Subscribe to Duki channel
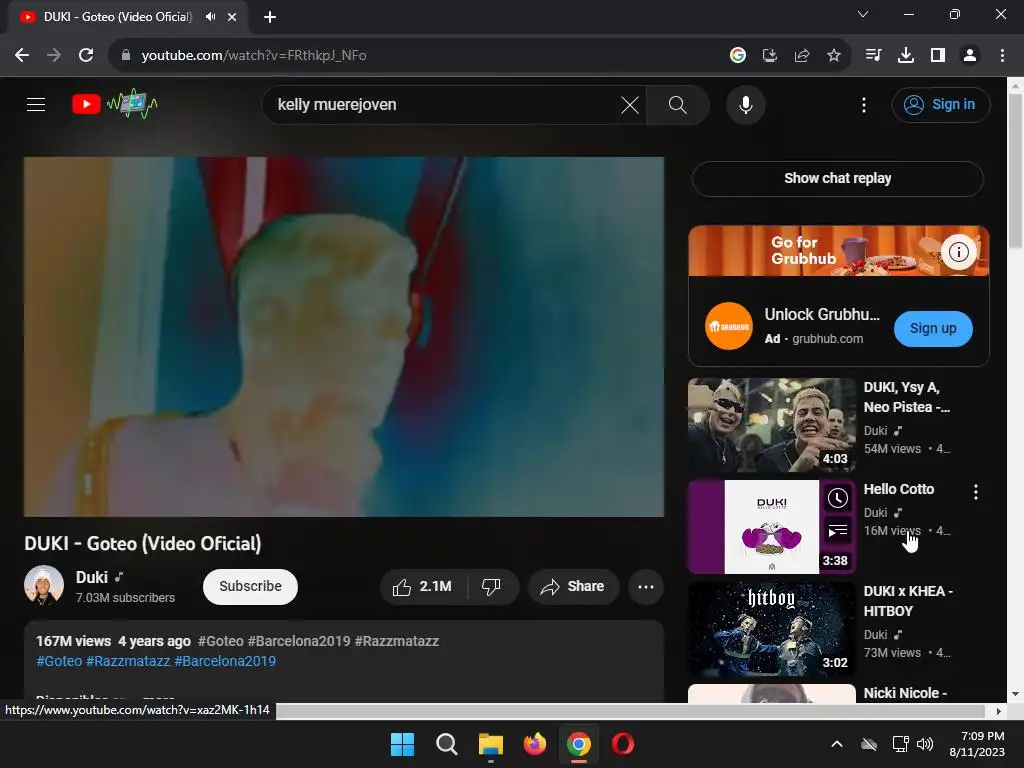Image resolution: width=1024 pixels, height=768 pixels. click(250, 586)
